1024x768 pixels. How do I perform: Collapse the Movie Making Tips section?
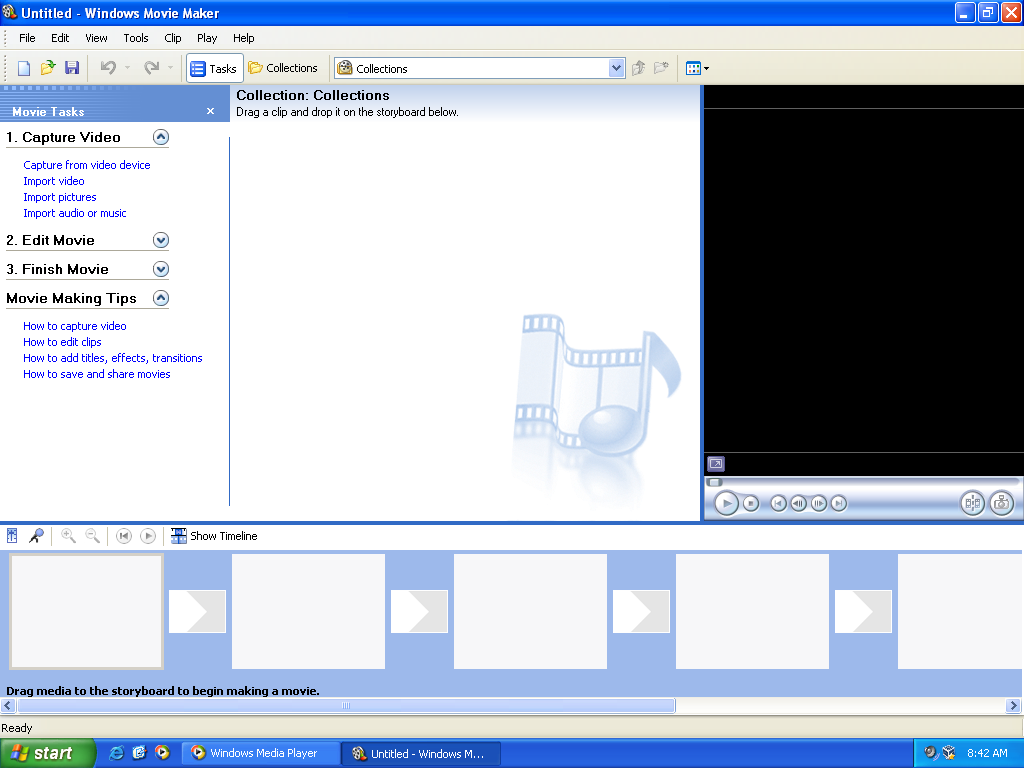(x=161, y=298)
